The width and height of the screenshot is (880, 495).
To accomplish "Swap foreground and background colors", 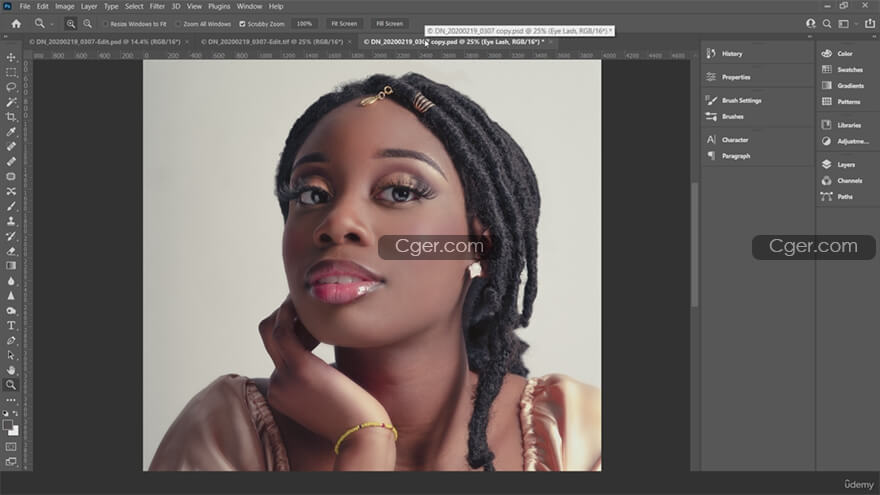I will [15, 413].
